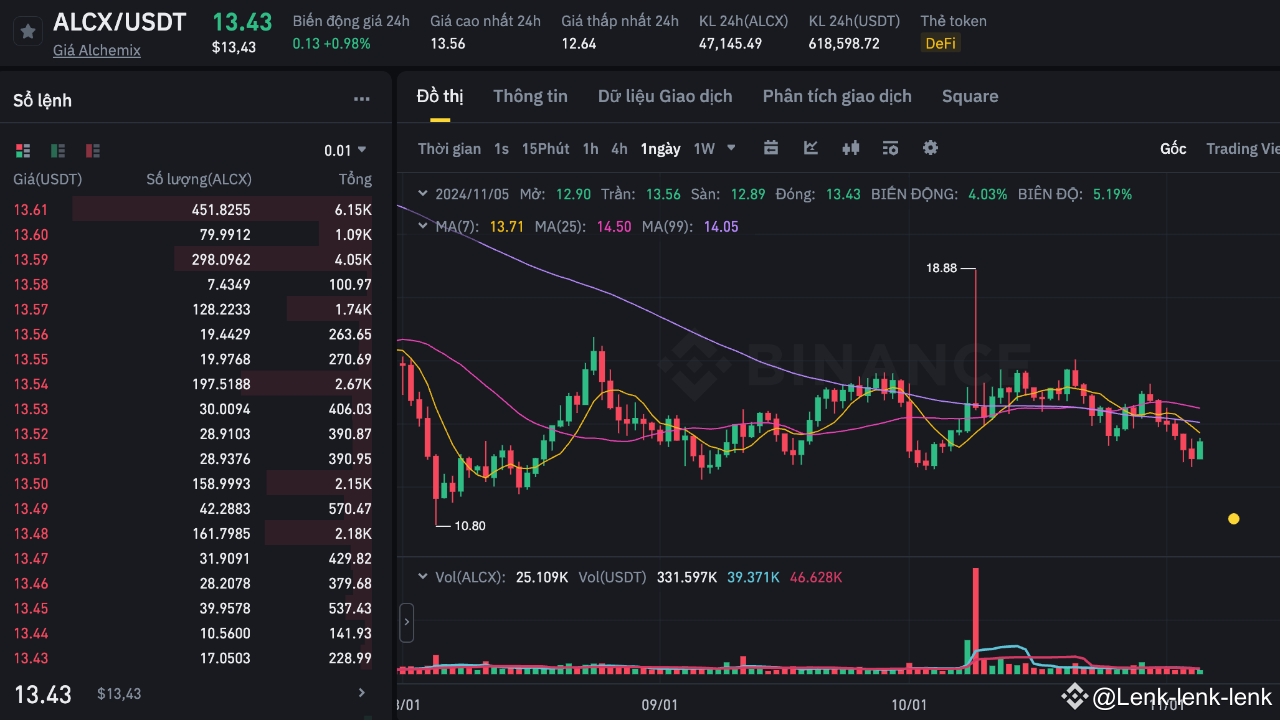The image size is (1280, 720).
Task: Open chart display settings list icon
Action: pos(890,147)
